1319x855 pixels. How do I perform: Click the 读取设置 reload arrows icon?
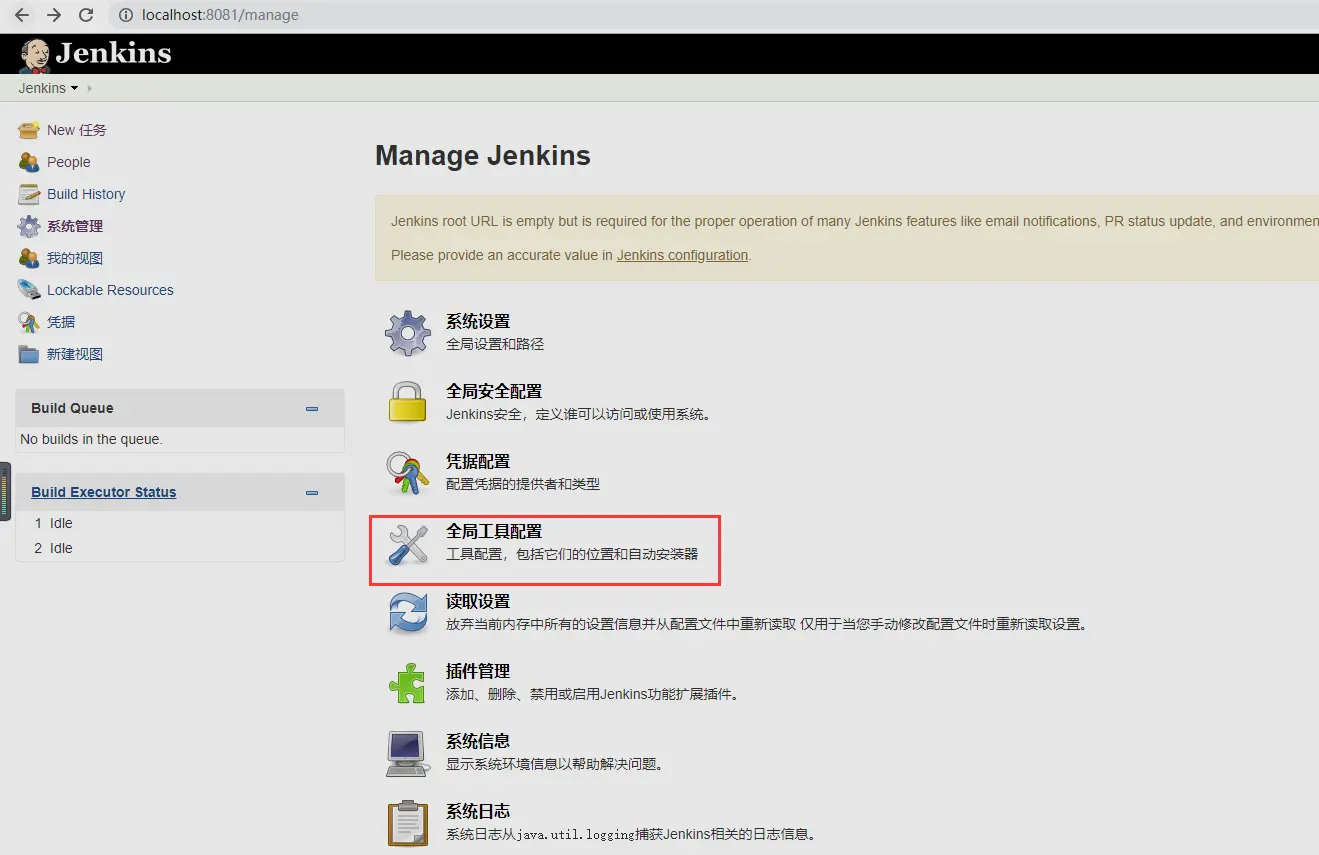point(408,613)
